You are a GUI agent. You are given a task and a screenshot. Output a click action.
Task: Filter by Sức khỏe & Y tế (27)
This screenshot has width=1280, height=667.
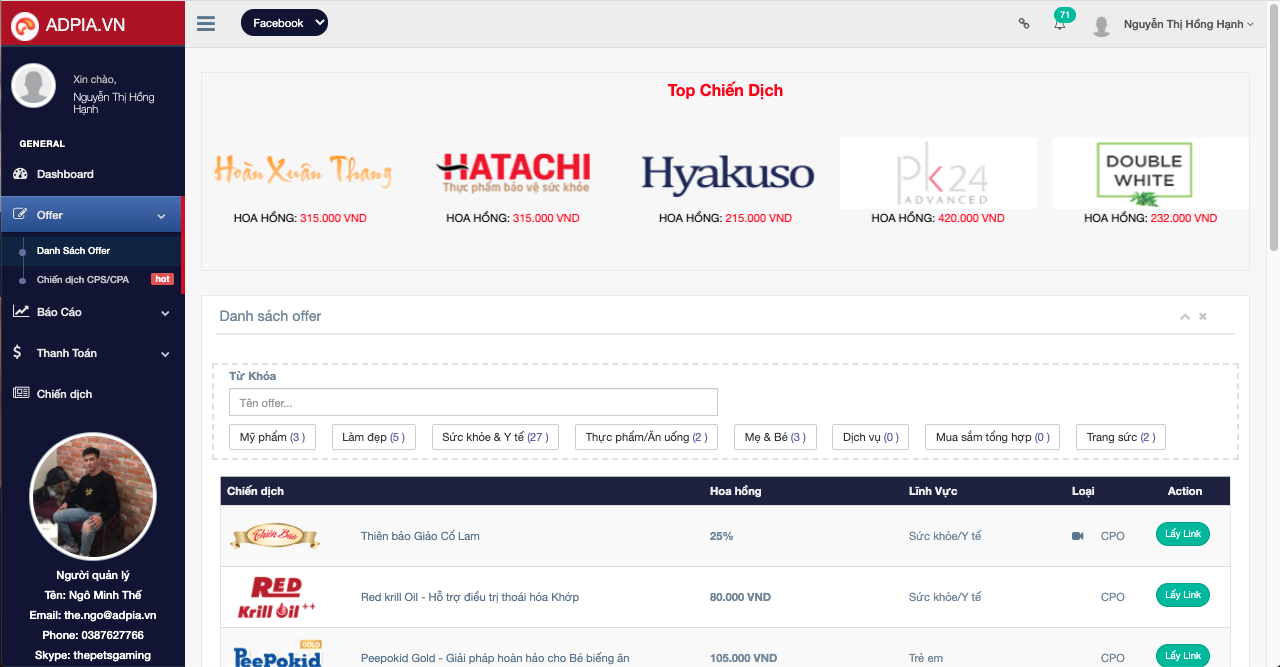(495, 437)
